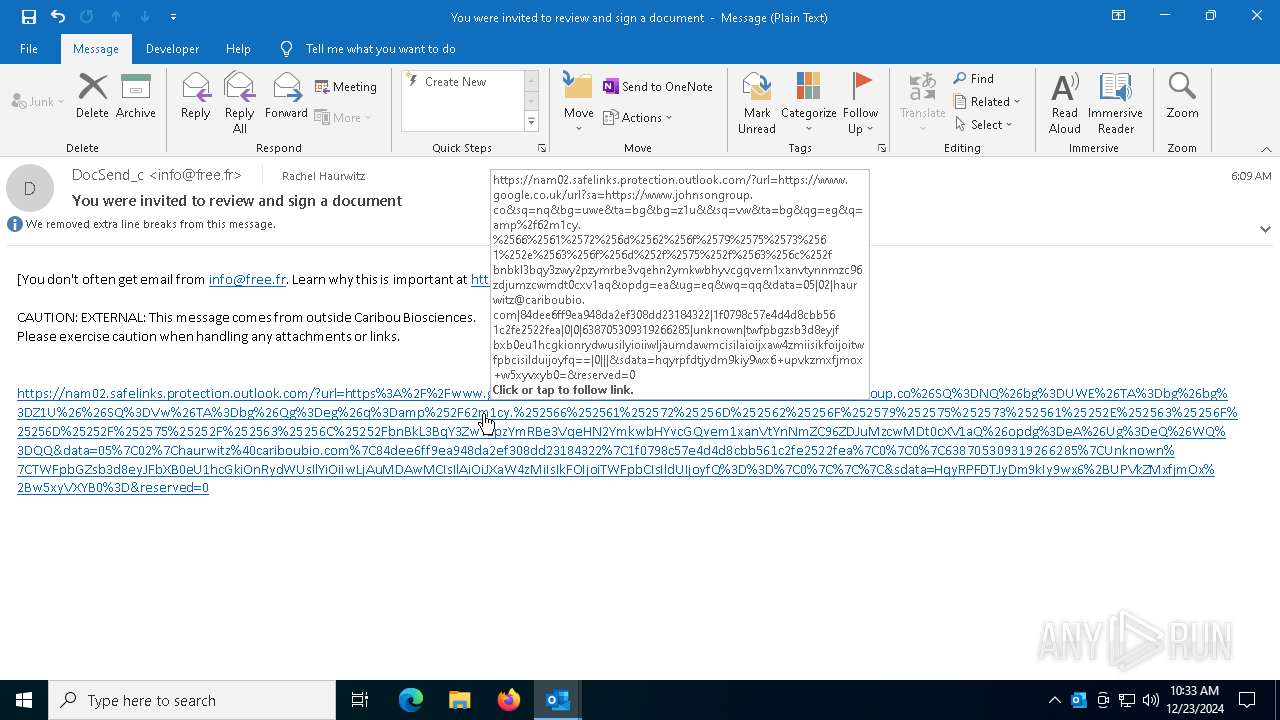Open the Categorize color menu
Image resolution: width=1280 pixels, height=720 pixels.
tap(808, 102)
